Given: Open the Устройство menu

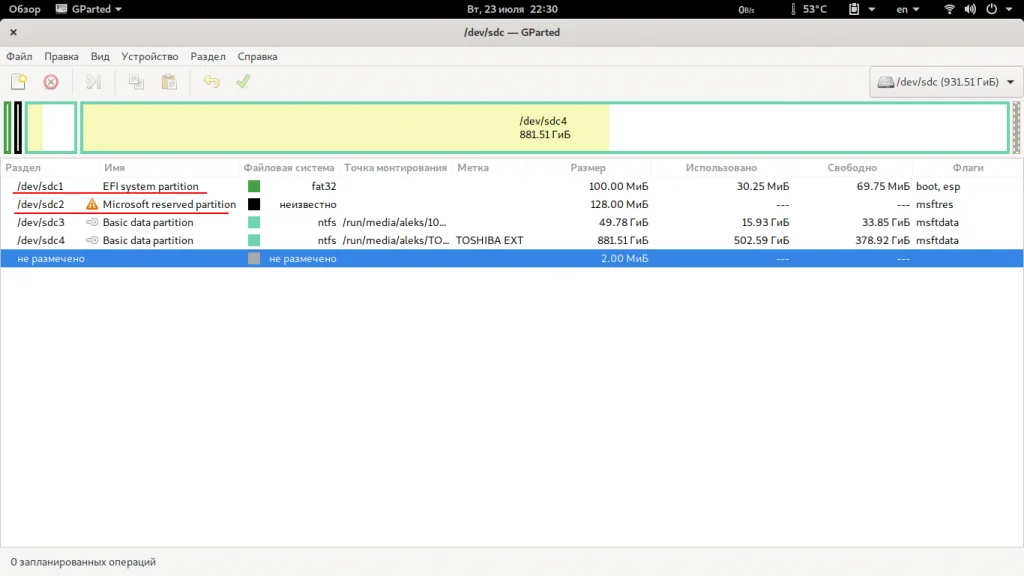Looking at the screenshot, I should click(x=150, y=56).
